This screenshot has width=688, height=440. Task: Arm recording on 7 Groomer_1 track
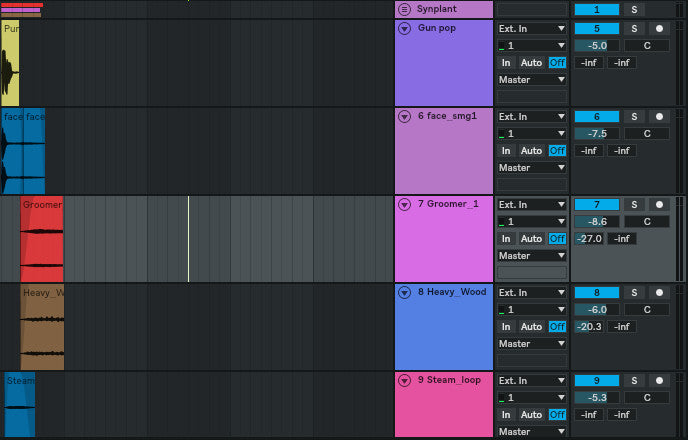click(x=659, y=204)
